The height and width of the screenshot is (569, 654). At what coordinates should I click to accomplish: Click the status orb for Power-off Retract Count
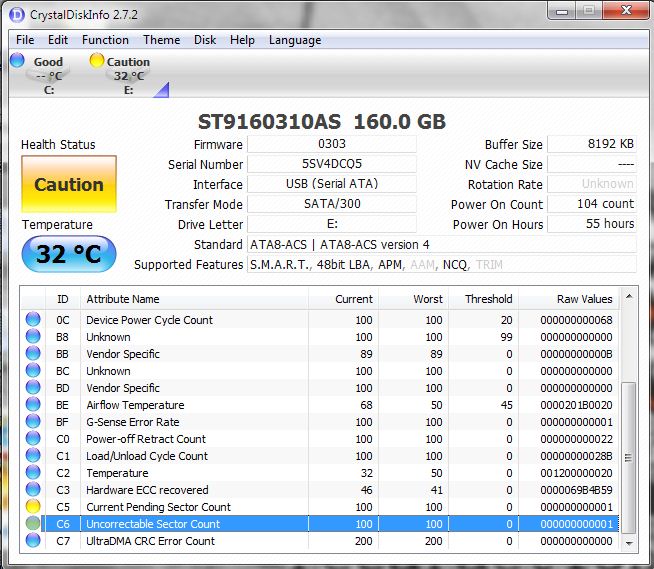33,438
